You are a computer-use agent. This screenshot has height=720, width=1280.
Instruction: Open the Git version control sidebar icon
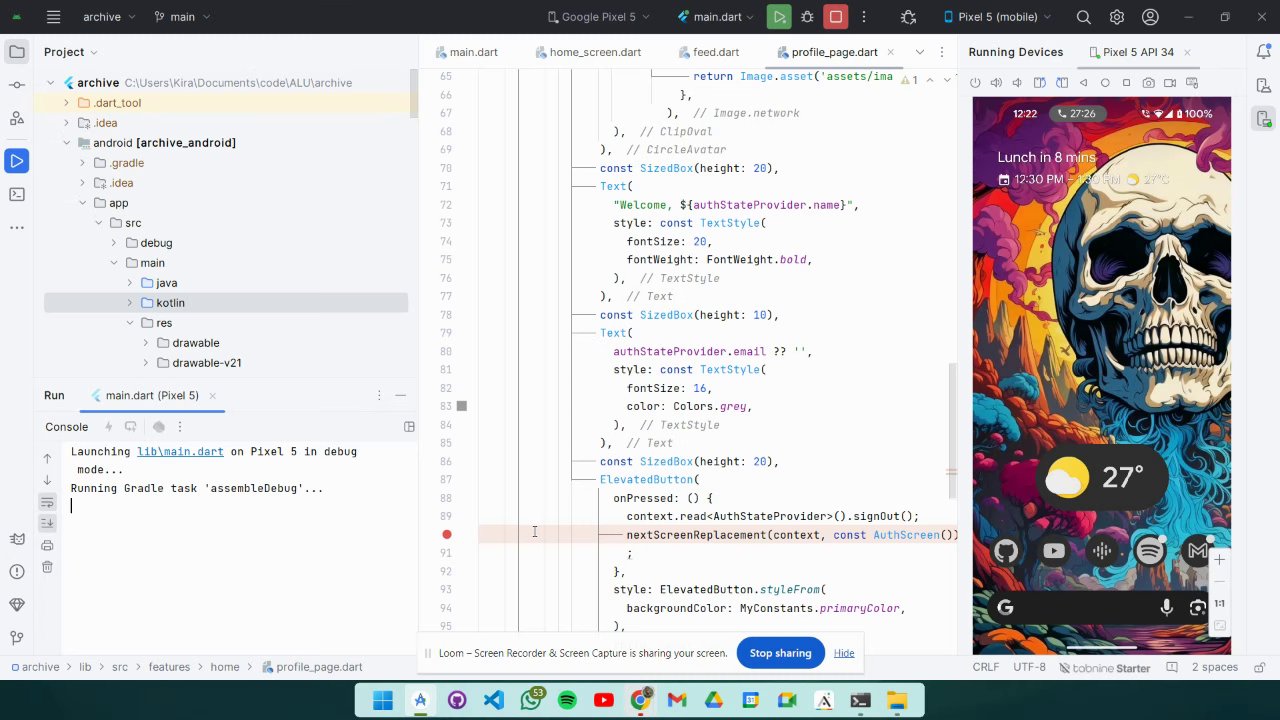click(16, 638)
